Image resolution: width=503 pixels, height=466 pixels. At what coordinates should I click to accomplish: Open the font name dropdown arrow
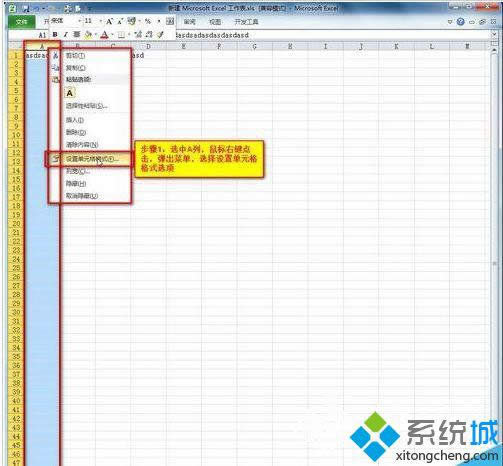pos(79,21)
